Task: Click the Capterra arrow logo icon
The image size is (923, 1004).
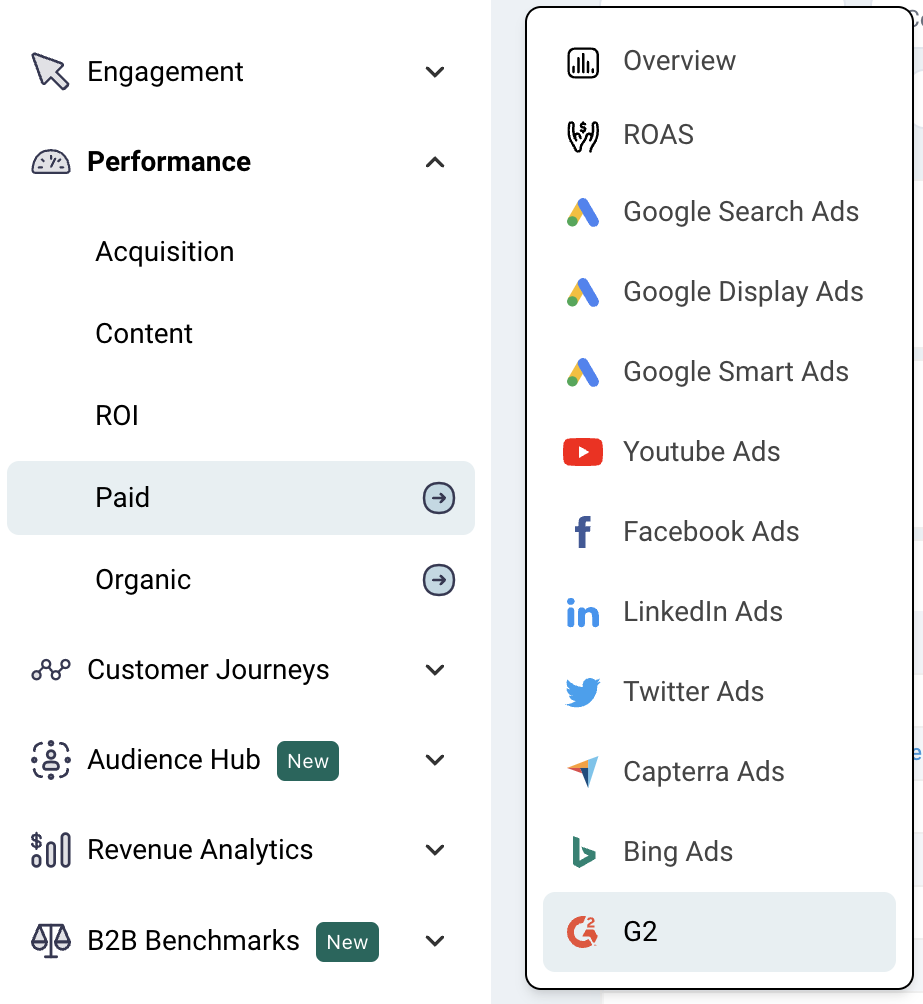Action: click(x=583, y=772)
